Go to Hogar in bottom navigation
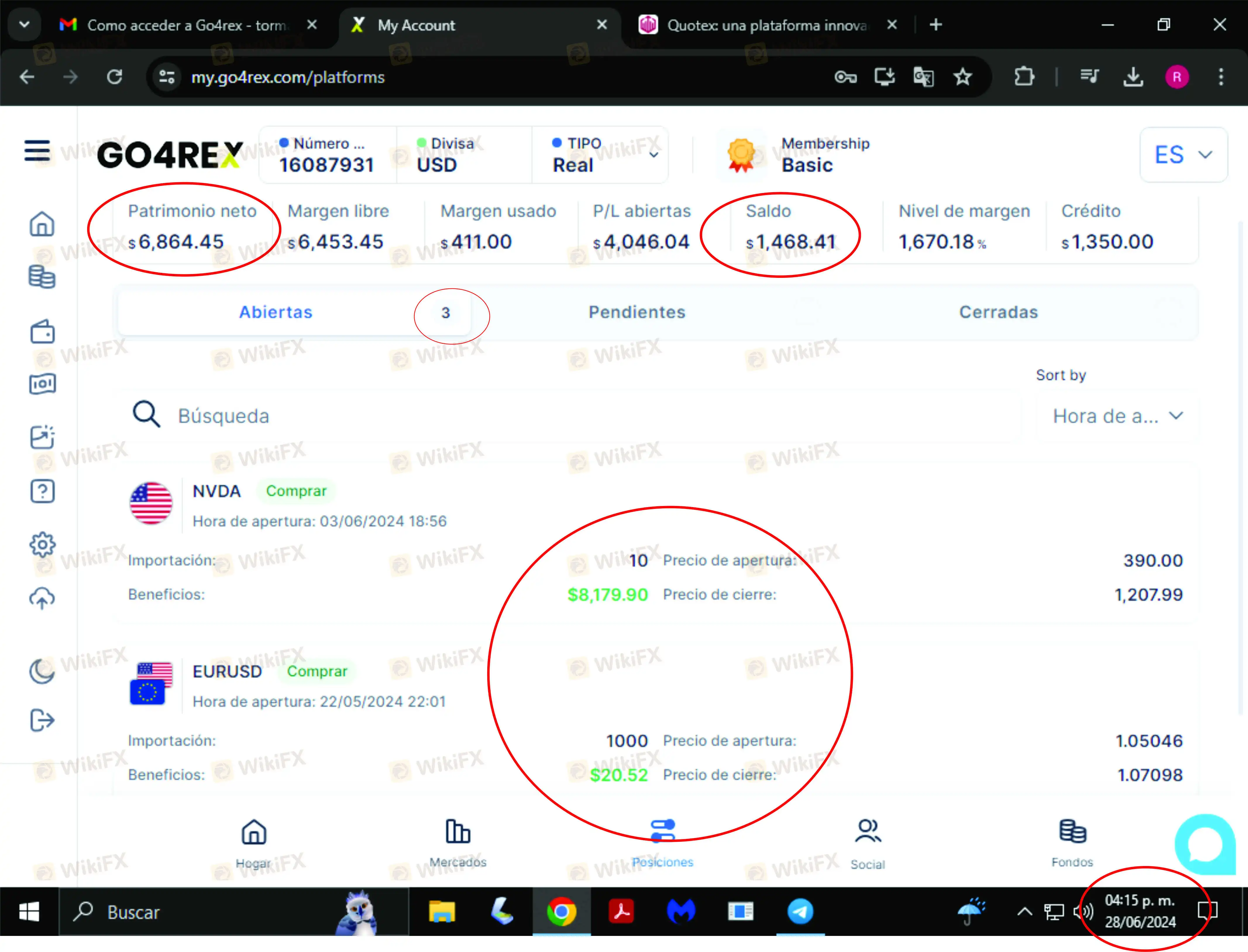Viewport: 1248px width, 952px height. click(x=253, y=843)
